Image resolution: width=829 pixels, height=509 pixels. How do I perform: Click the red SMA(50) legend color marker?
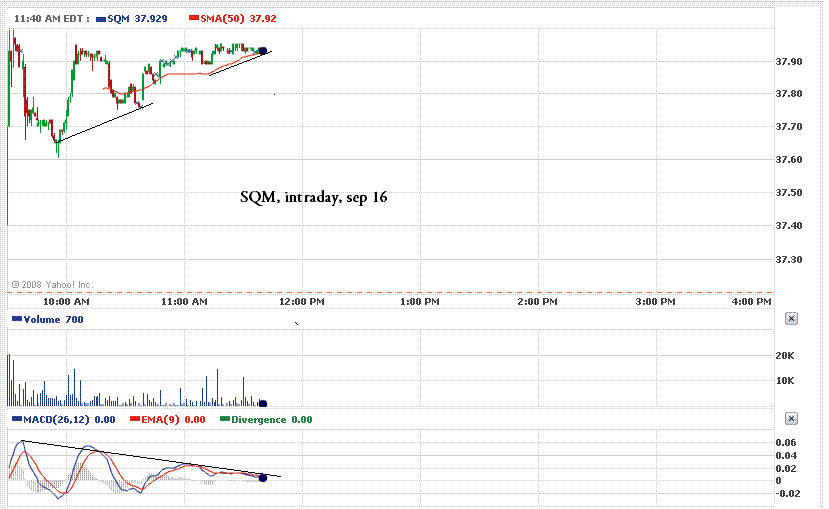(x=194, y=18)
